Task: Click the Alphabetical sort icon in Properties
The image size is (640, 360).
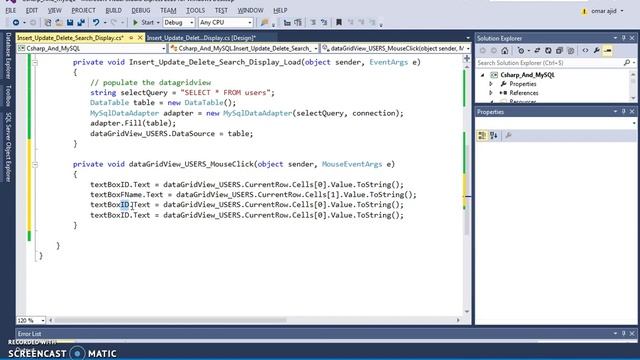Action: pos(494,136)
